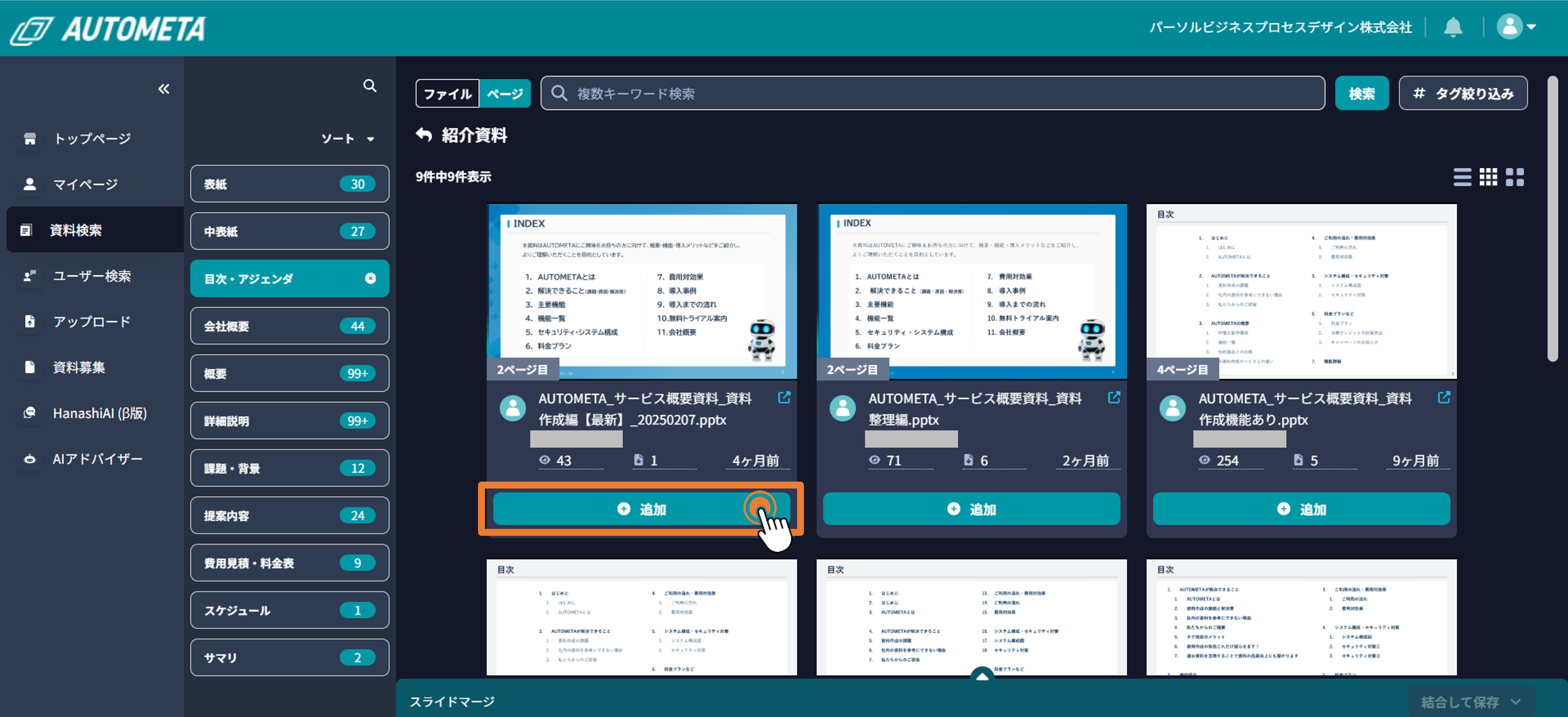Filter by 課題・背景 tag
Image resolution: width=1568 pixels, height=717 pixels.
coord(290,468)
